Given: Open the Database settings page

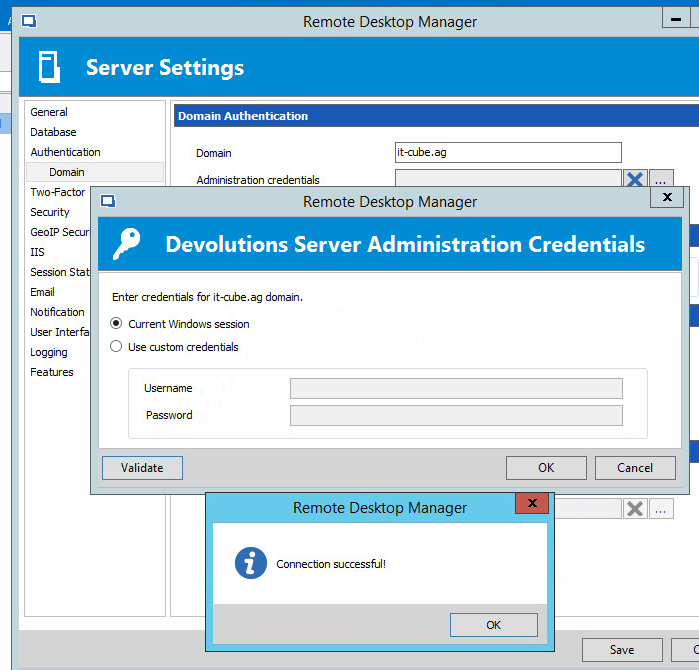Looking at the screenshot, I should pos(53,132).
